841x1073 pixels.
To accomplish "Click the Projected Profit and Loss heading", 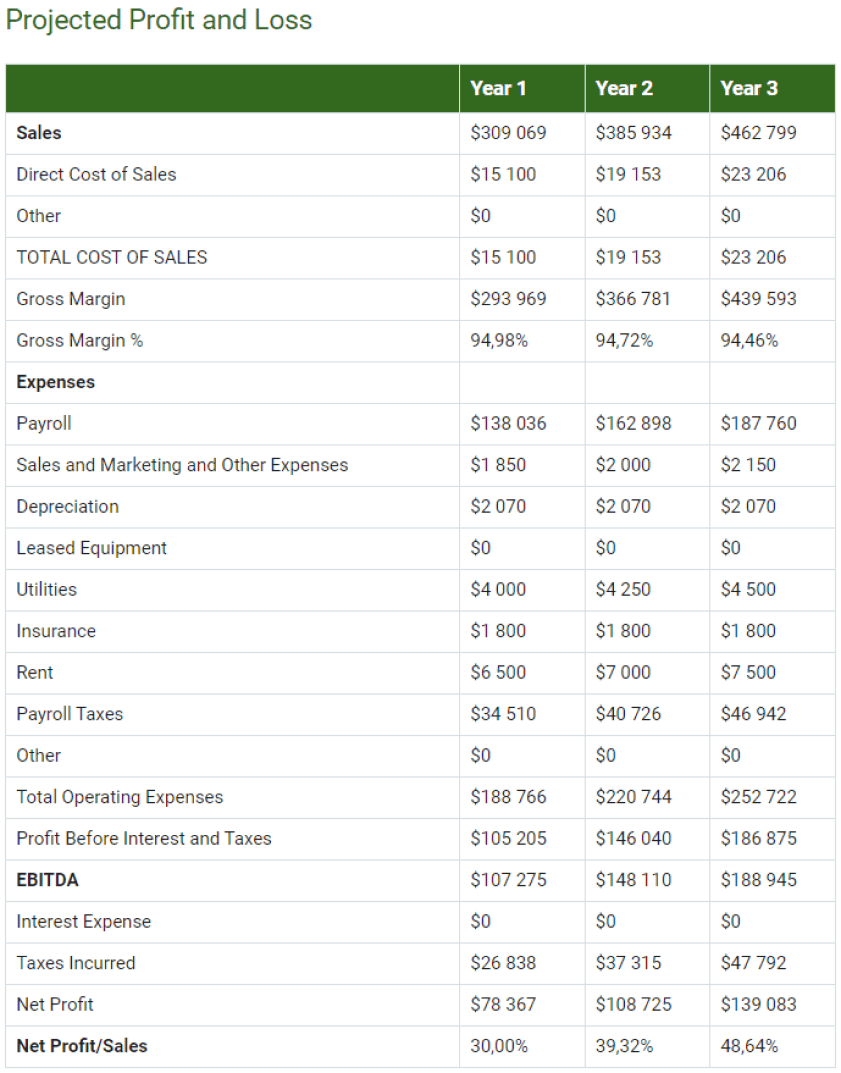I will point(159,20).
